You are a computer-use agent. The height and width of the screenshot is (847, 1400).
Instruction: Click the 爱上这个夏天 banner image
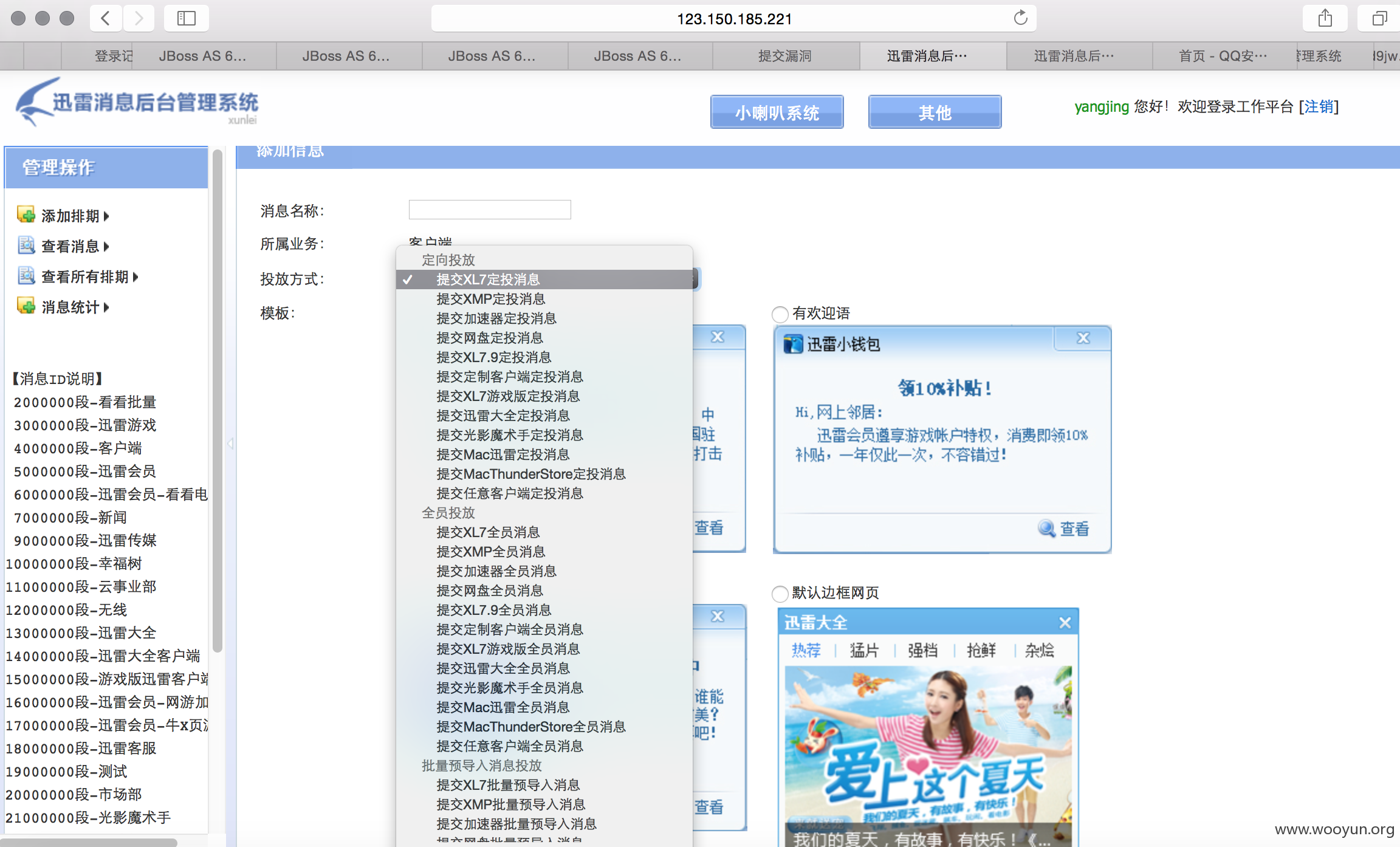click(x=928, y=756)
